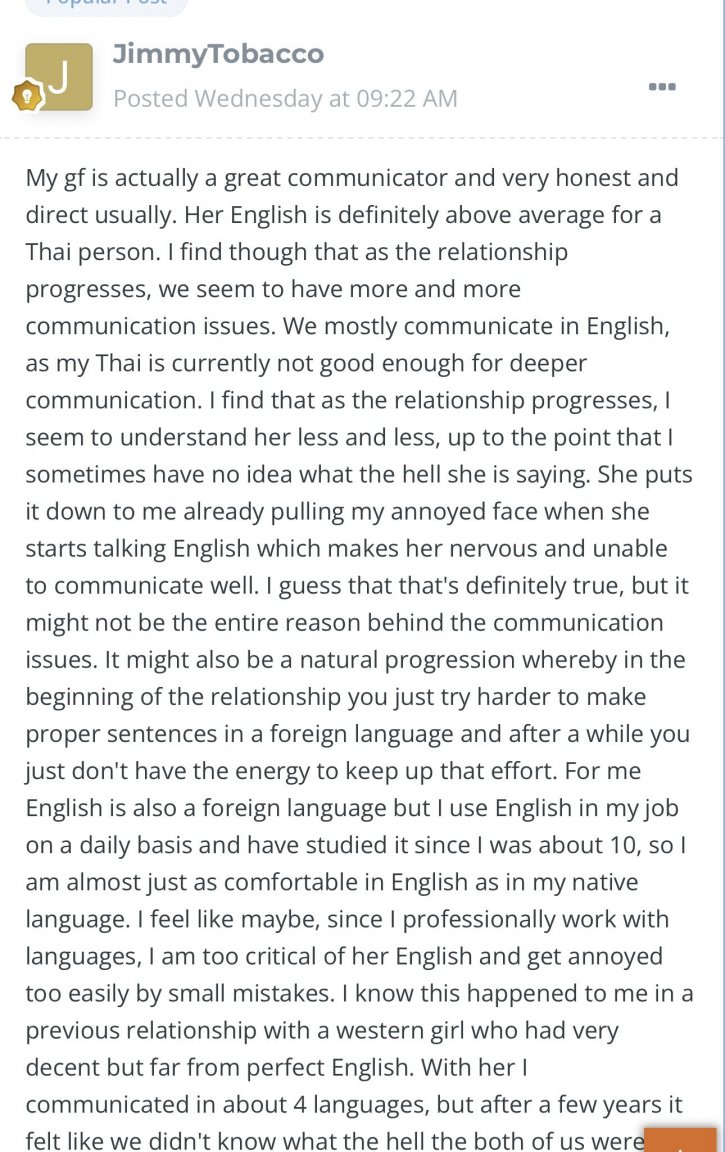725x1152 pixels.
Task: Click the partially visible Popular Post badge
Action: coord(107,6)
